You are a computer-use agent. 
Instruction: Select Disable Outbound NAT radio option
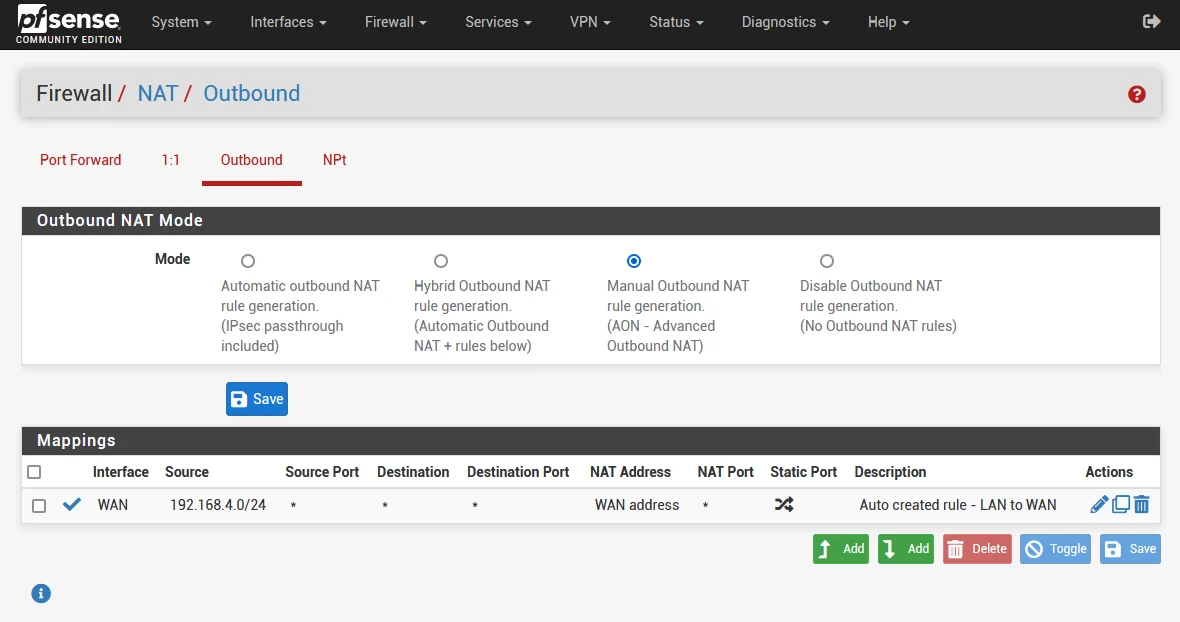tap(827, 261)
